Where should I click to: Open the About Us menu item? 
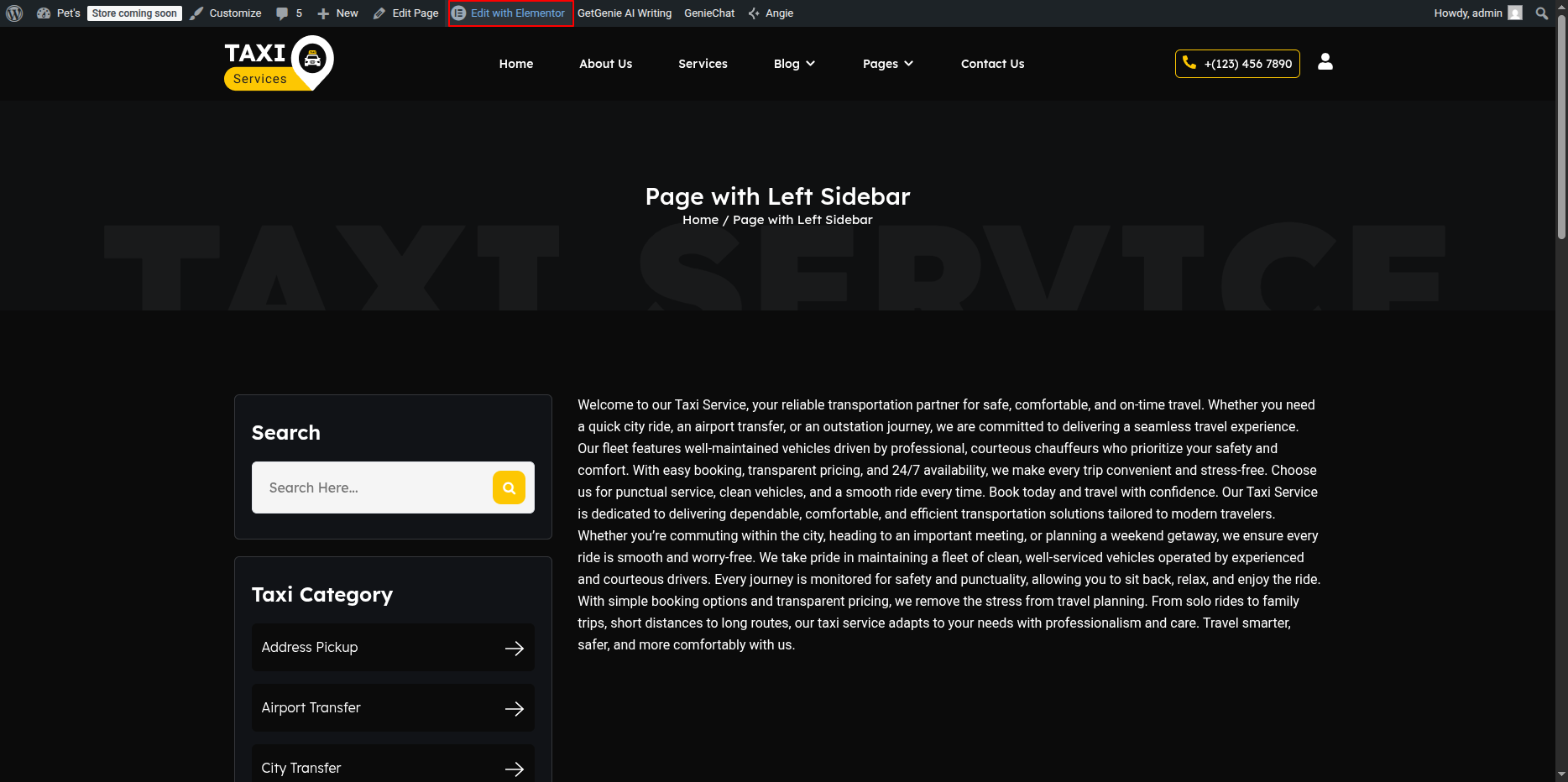(606, 64)
